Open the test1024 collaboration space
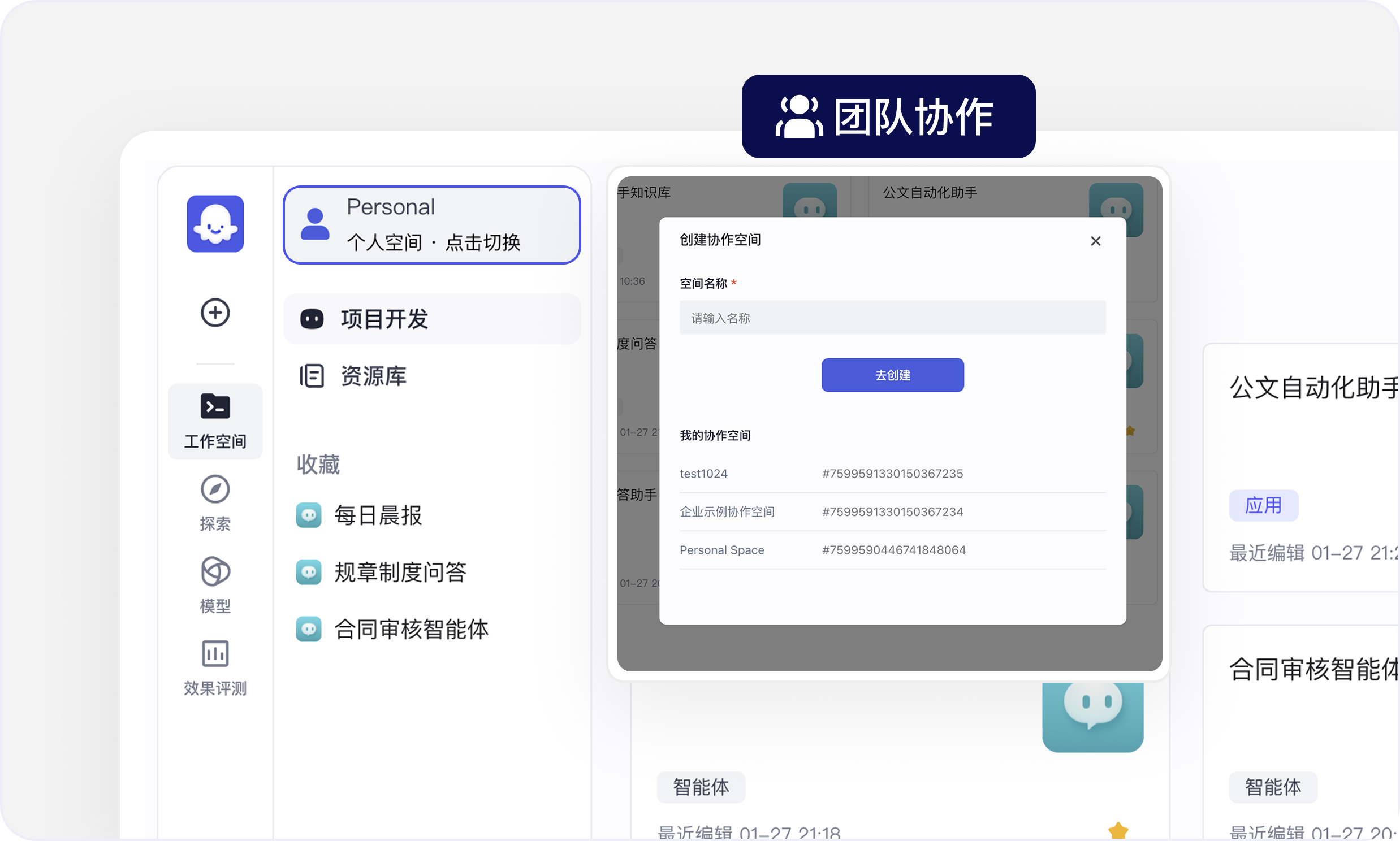Image resolution: width=1400 pixels, height=841 pixels. point(703,474)
